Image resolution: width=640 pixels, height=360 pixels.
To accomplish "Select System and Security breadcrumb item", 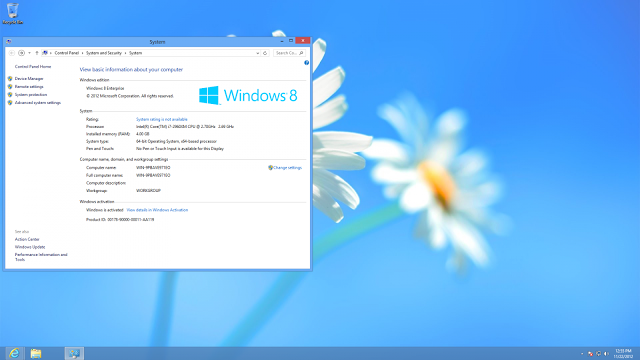I will 104,53.
